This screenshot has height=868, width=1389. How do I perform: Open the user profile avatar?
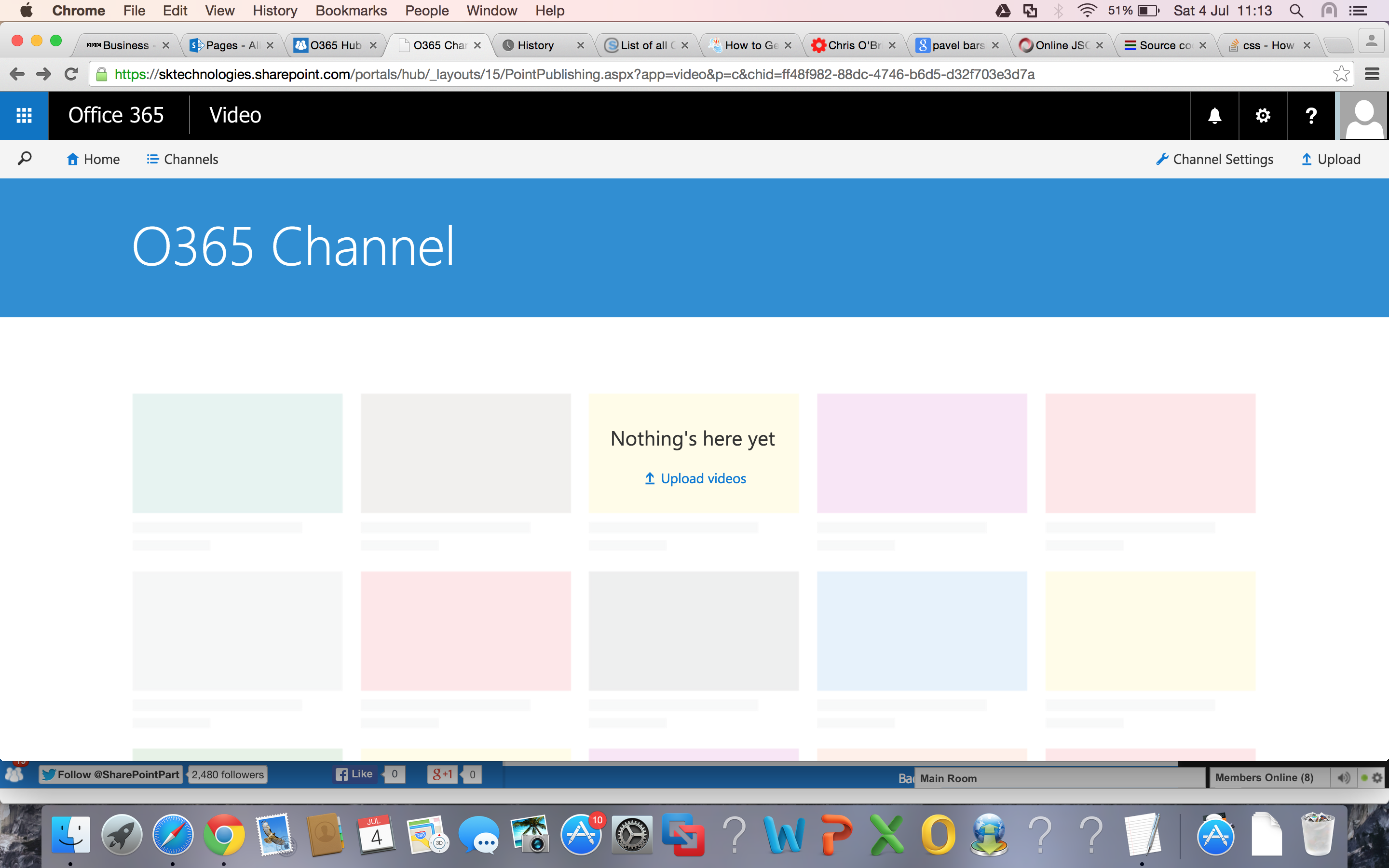(x=1364, y=115)
